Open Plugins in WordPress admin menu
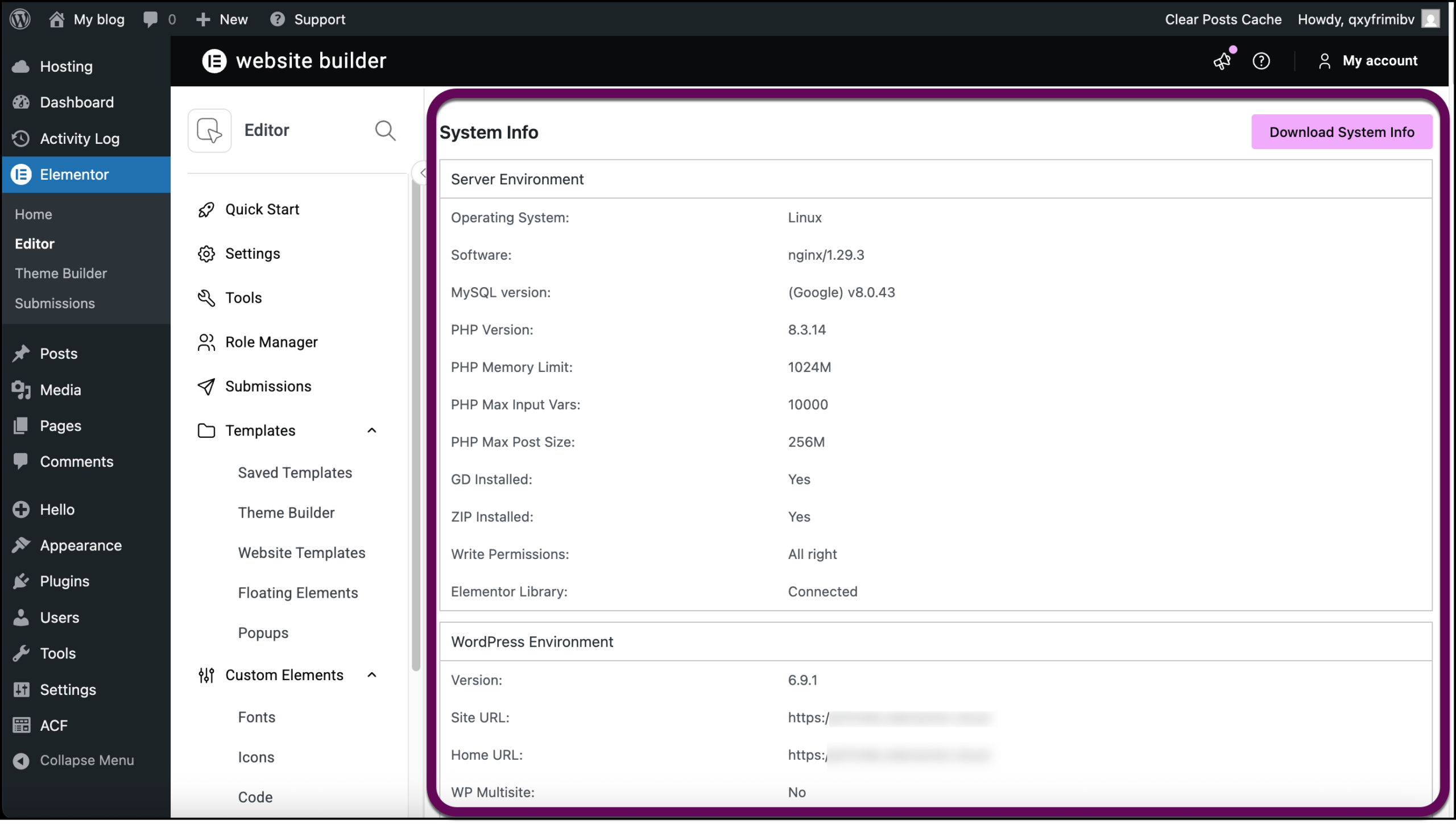Screen dimensions: 1456x824 (x=64, y=581)
